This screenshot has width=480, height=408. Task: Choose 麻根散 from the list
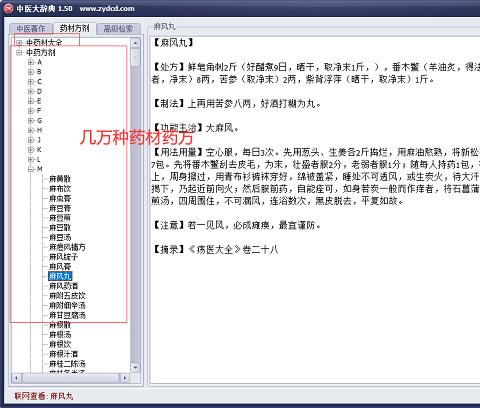tap(60, 325)
